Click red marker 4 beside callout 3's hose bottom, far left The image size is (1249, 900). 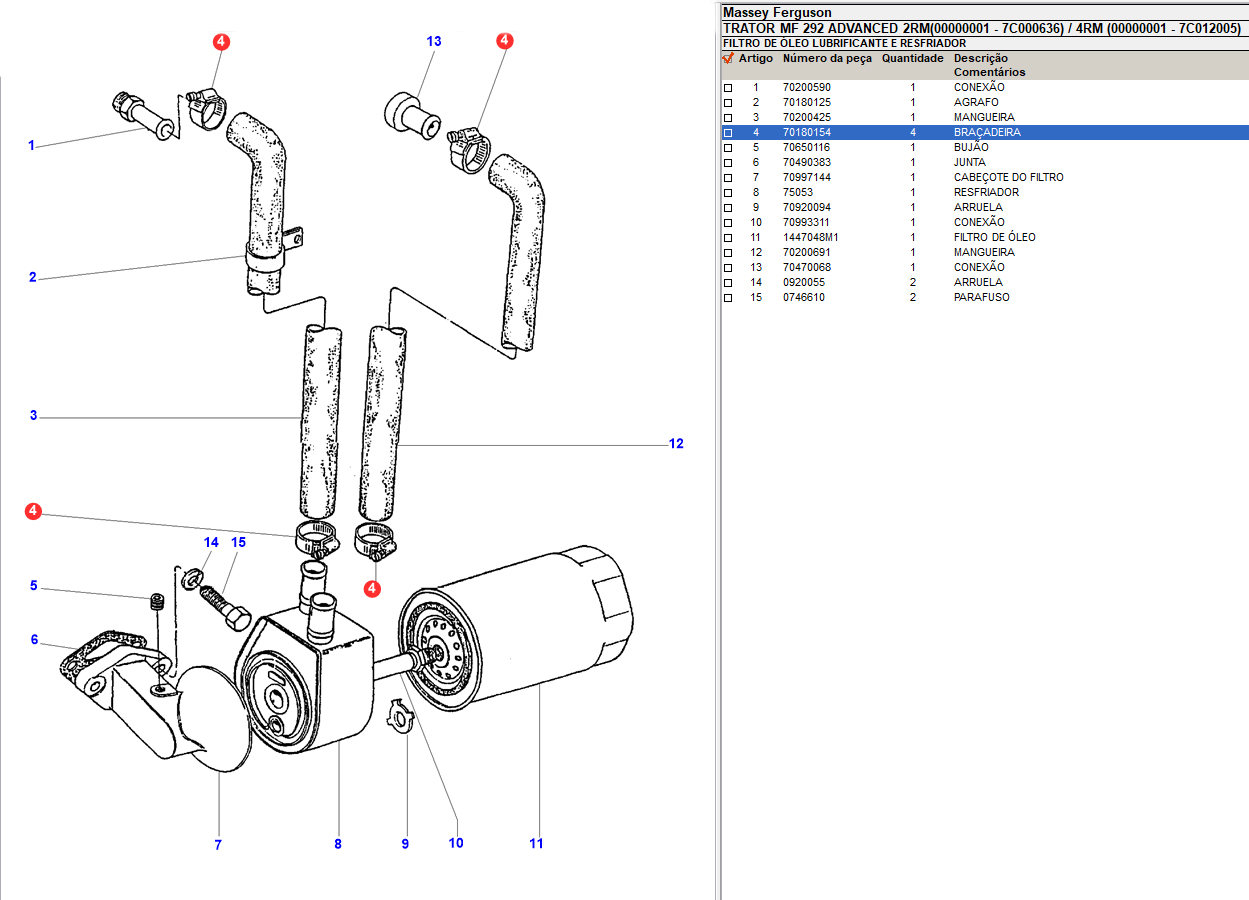point(33,511)
